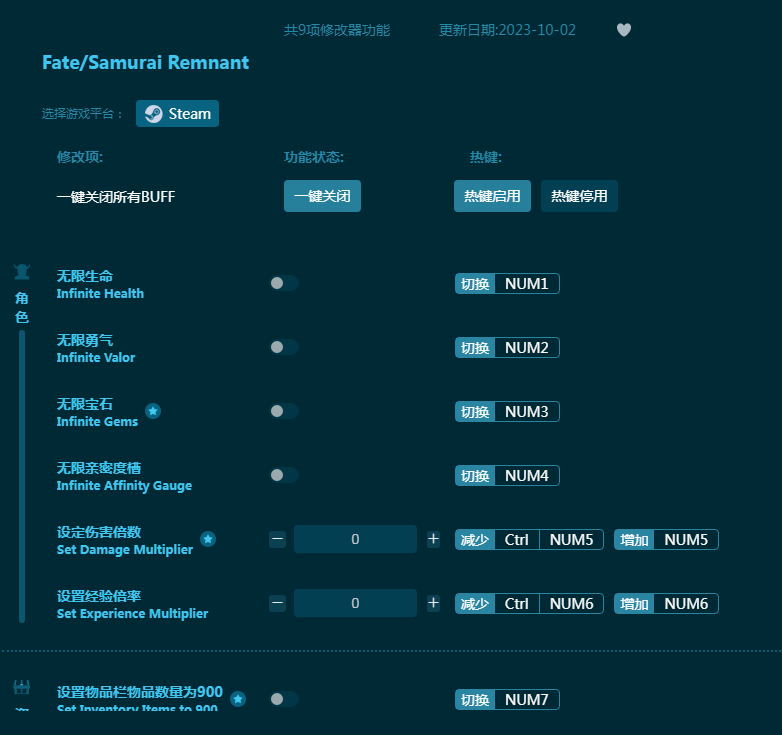The width and height of the screenshot is (782, 735).
Task: Click the NUM6 key next to Ctrl
Action: (x=572, y=603)
